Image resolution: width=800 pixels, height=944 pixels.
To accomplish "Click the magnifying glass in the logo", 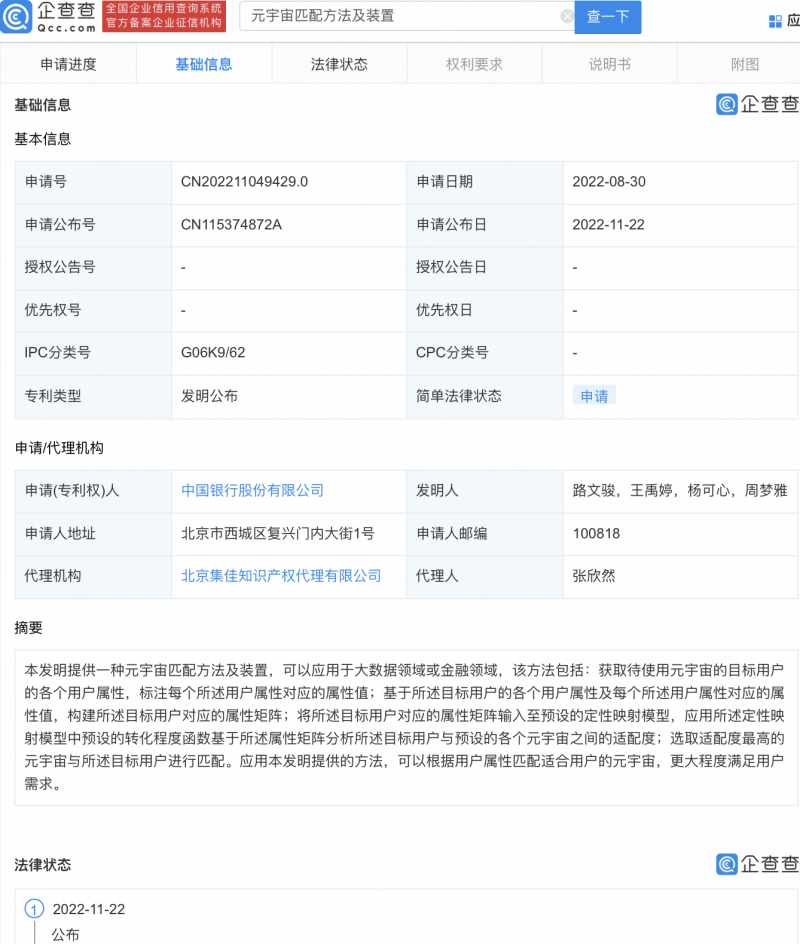I will (17, 17).
